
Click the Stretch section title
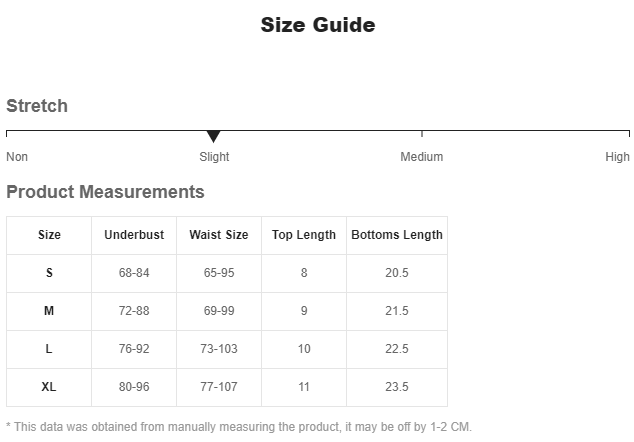(37, 106)
